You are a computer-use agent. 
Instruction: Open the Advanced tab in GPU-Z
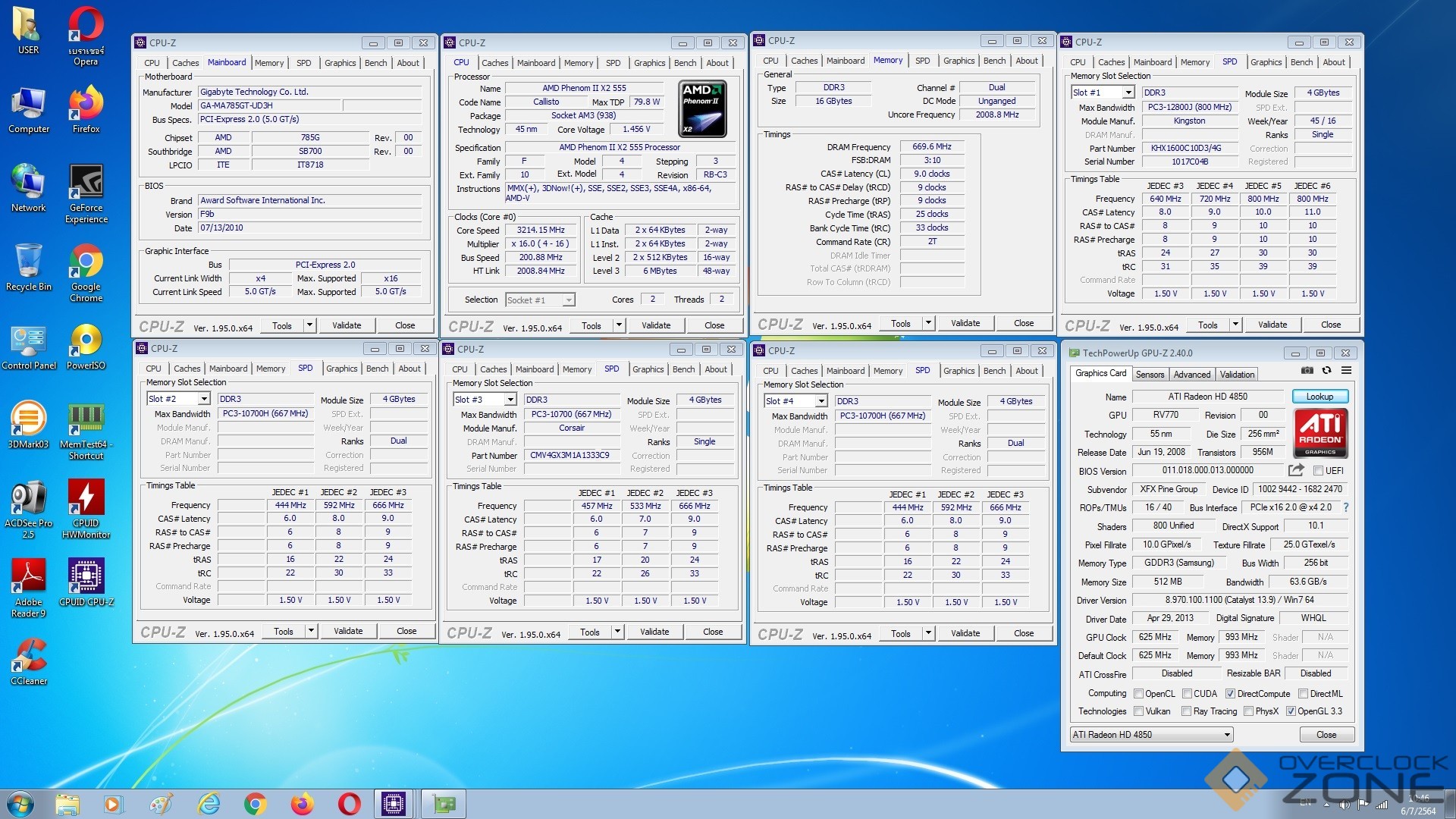(1191, 375)
